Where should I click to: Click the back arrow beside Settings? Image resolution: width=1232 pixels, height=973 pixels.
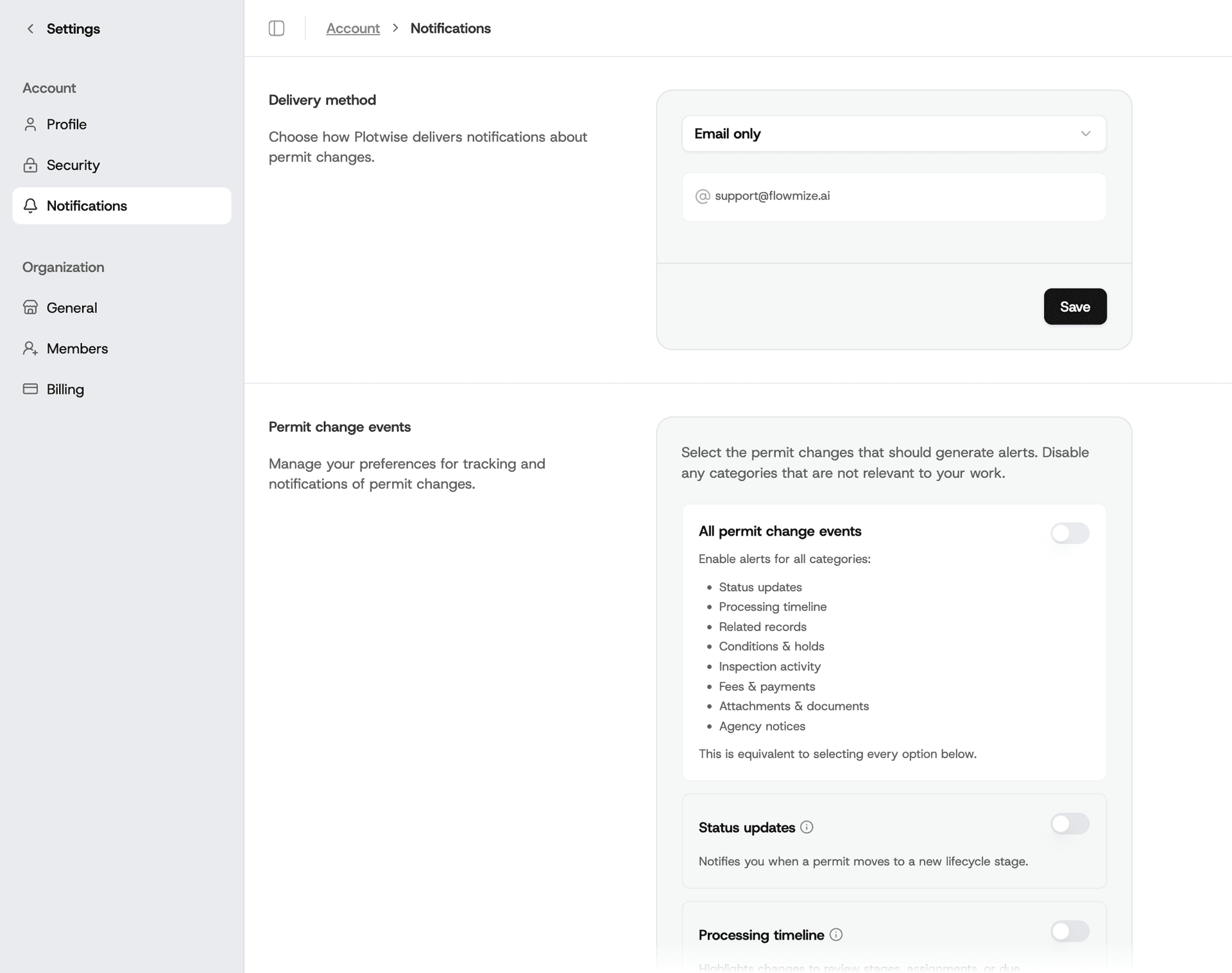tap(30, 29)
